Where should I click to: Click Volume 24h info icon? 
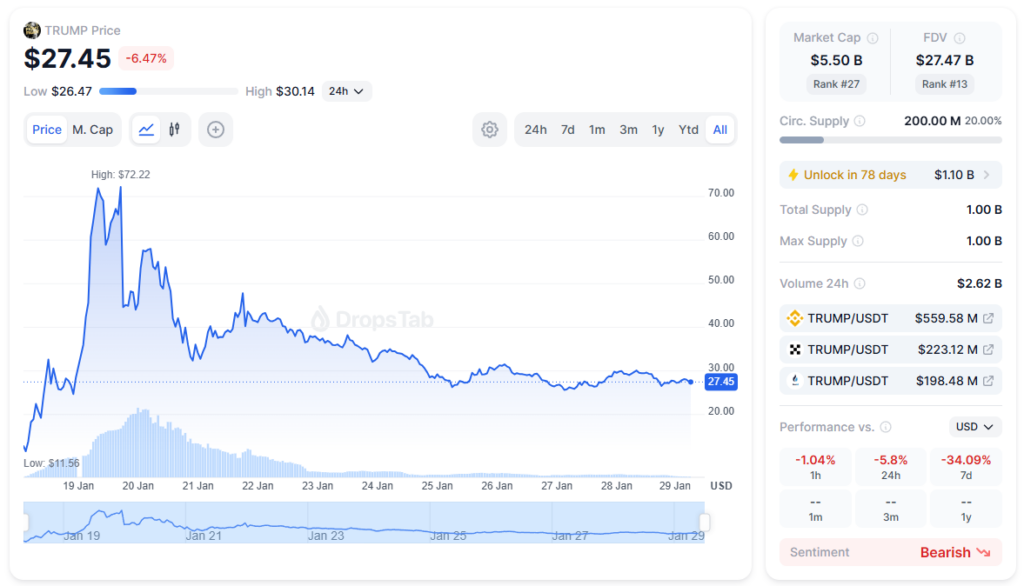click(859, 284)
